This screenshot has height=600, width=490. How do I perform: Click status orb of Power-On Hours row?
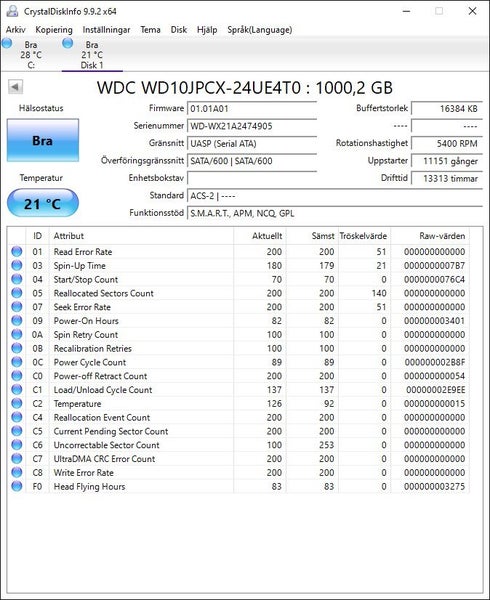click(x=17, y=320)
